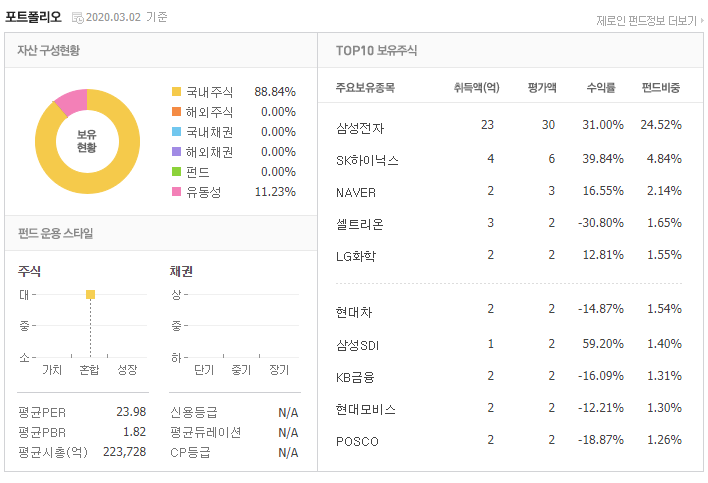This screenshot has width=708, height=483.
Task: Click 셀트리온 return value -30.80%
Action: [601, 223]
